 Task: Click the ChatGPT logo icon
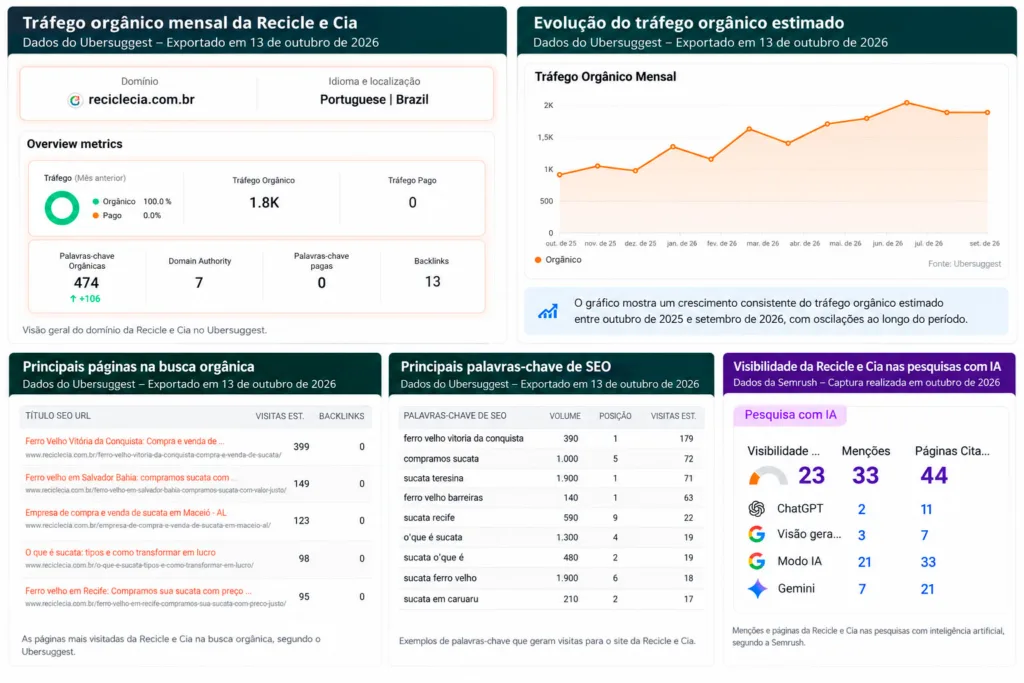(x=756, y=509)
